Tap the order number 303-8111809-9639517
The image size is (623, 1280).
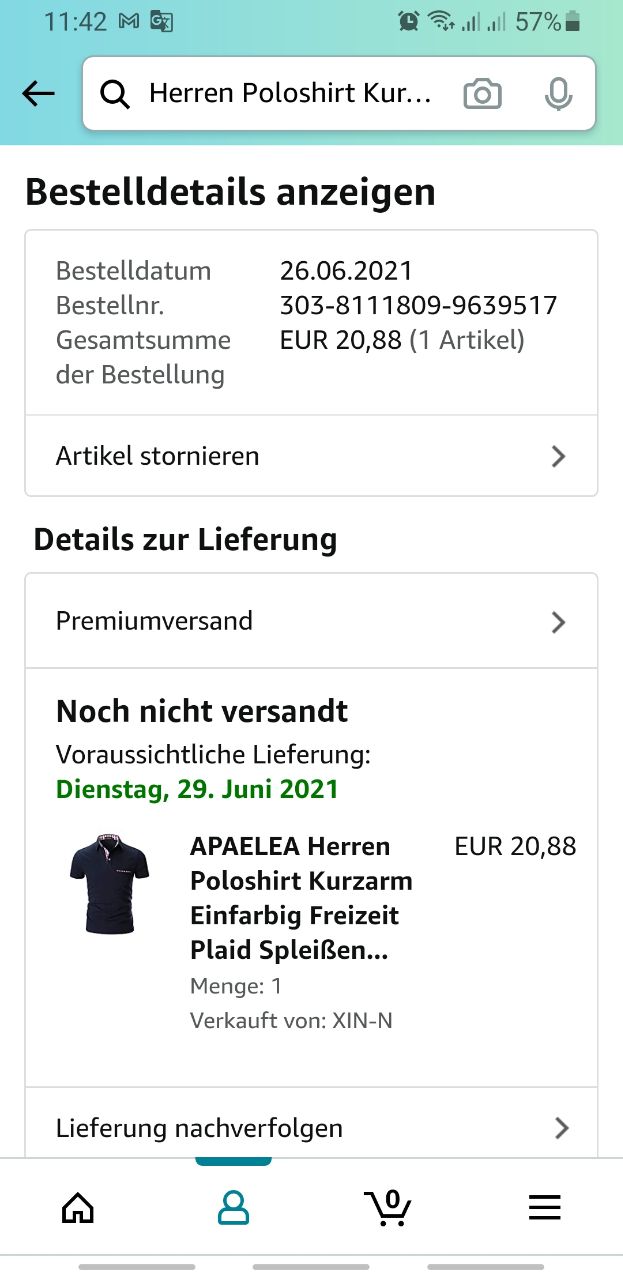point(418,305)
